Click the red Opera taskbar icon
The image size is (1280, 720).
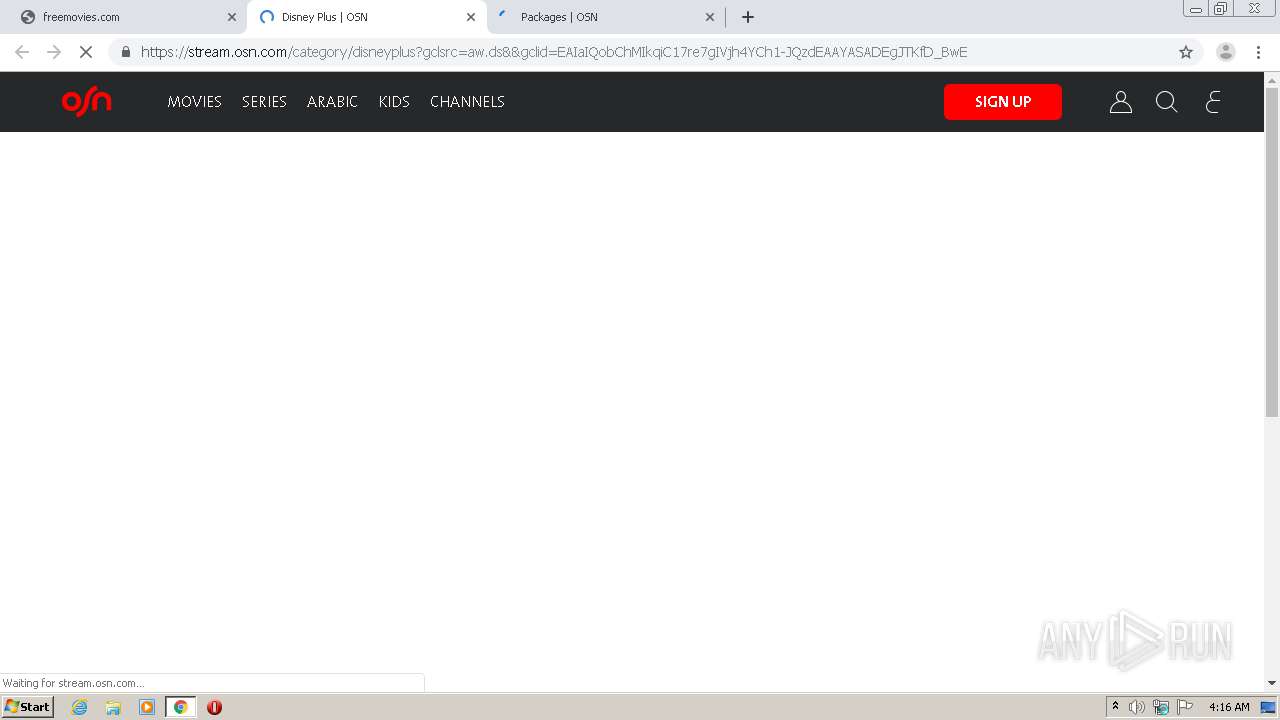click(x=214, y=707)
